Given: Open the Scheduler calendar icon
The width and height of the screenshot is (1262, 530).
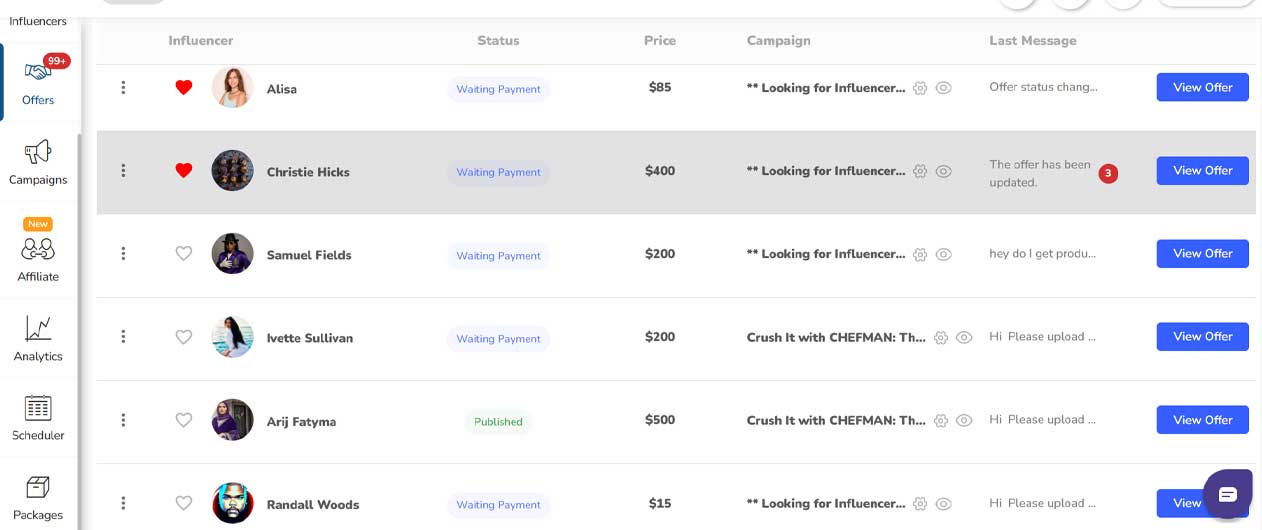Looking at the screenshot, I should pos(38,408).
